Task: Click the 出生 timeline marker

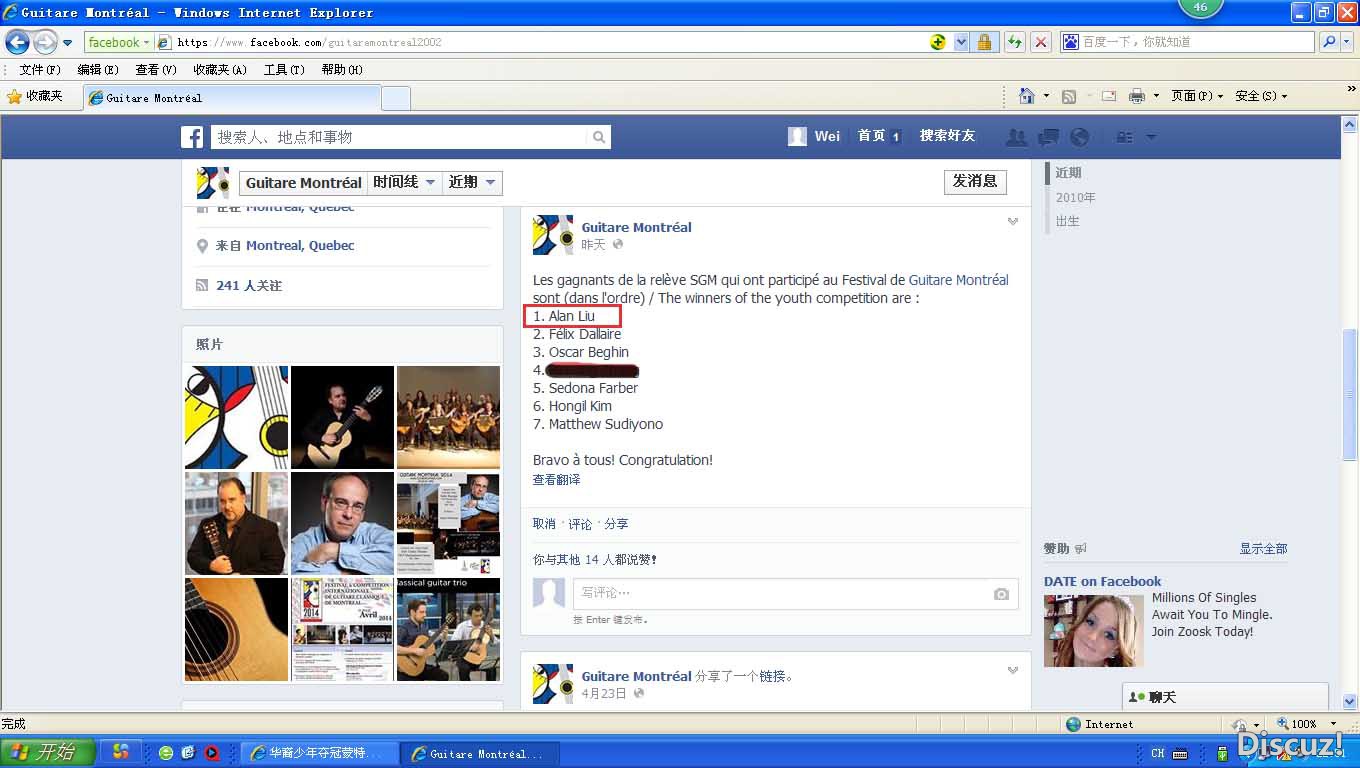Action: [1068, 221]
